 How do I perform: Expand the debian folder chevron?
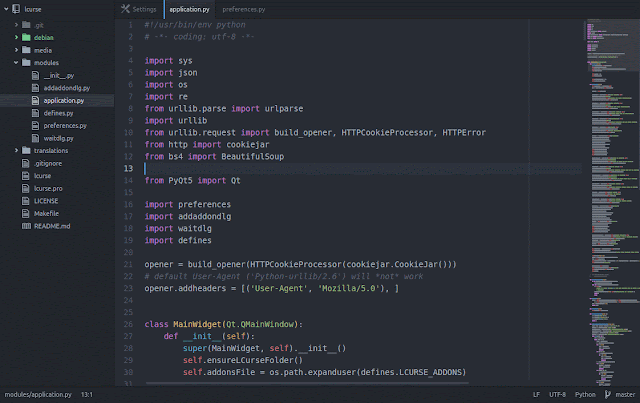click(x=16, y=37)
